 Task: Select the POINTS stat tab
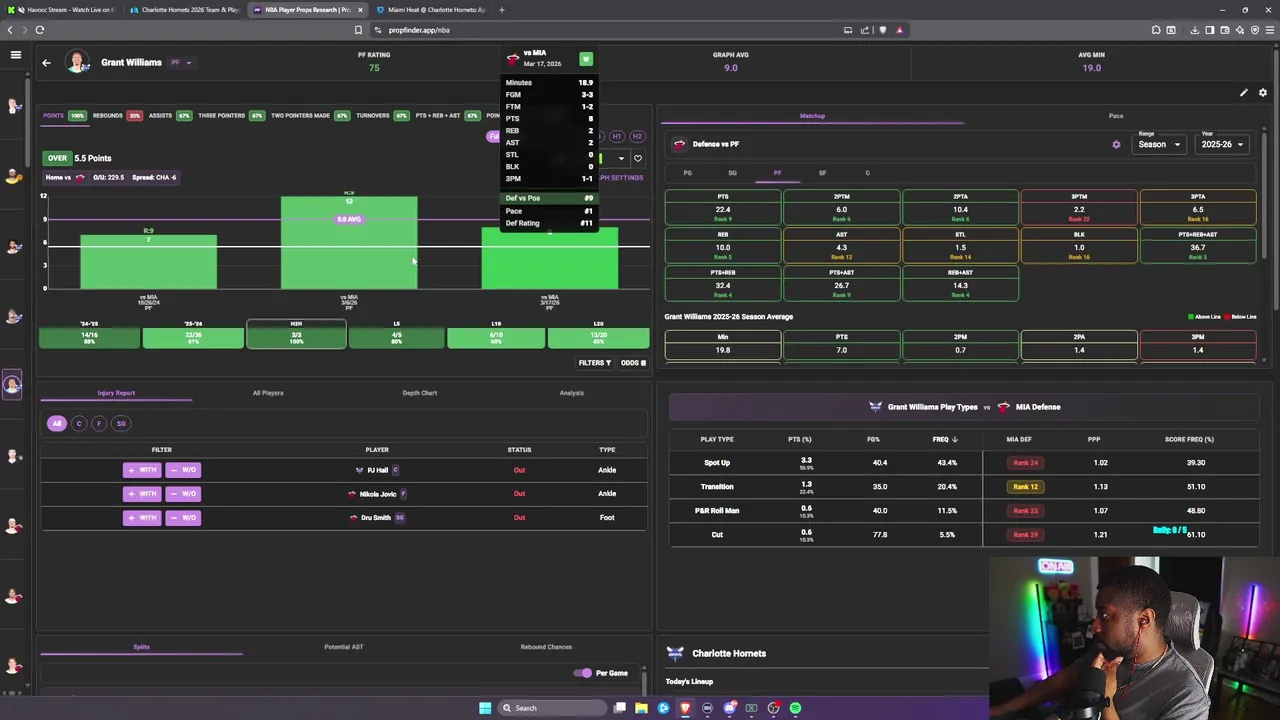pyautogui.click(x=64, y=116)
